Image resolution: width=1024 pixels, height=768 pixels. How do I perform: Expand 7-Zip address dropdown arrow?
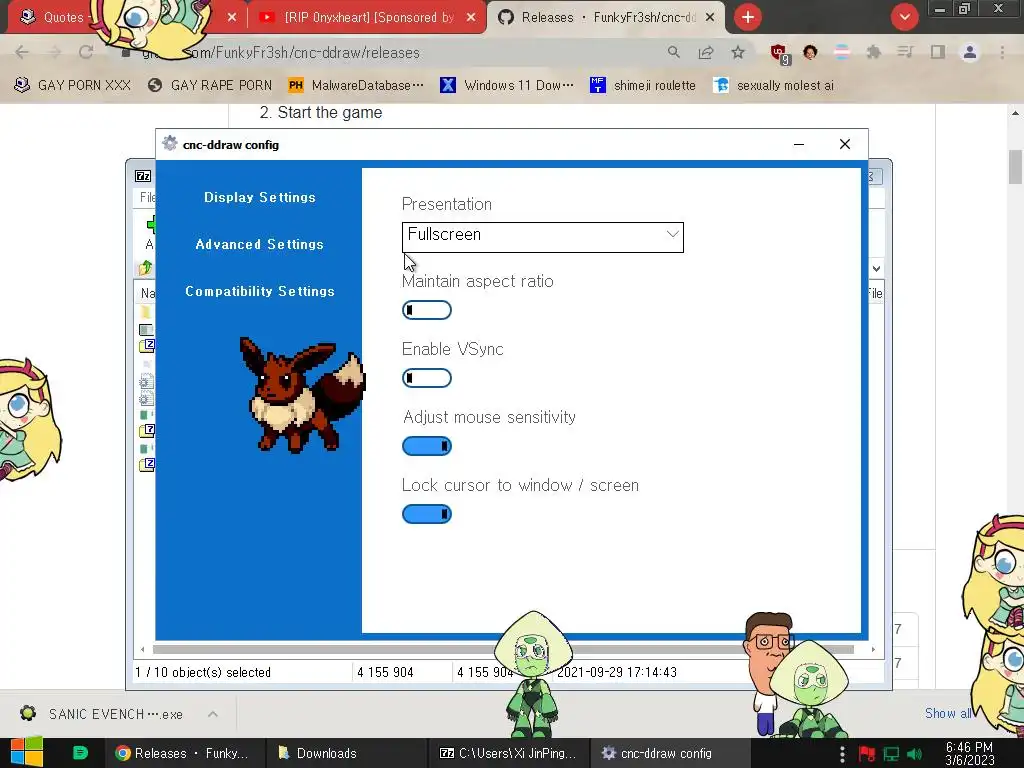point(876,268)
